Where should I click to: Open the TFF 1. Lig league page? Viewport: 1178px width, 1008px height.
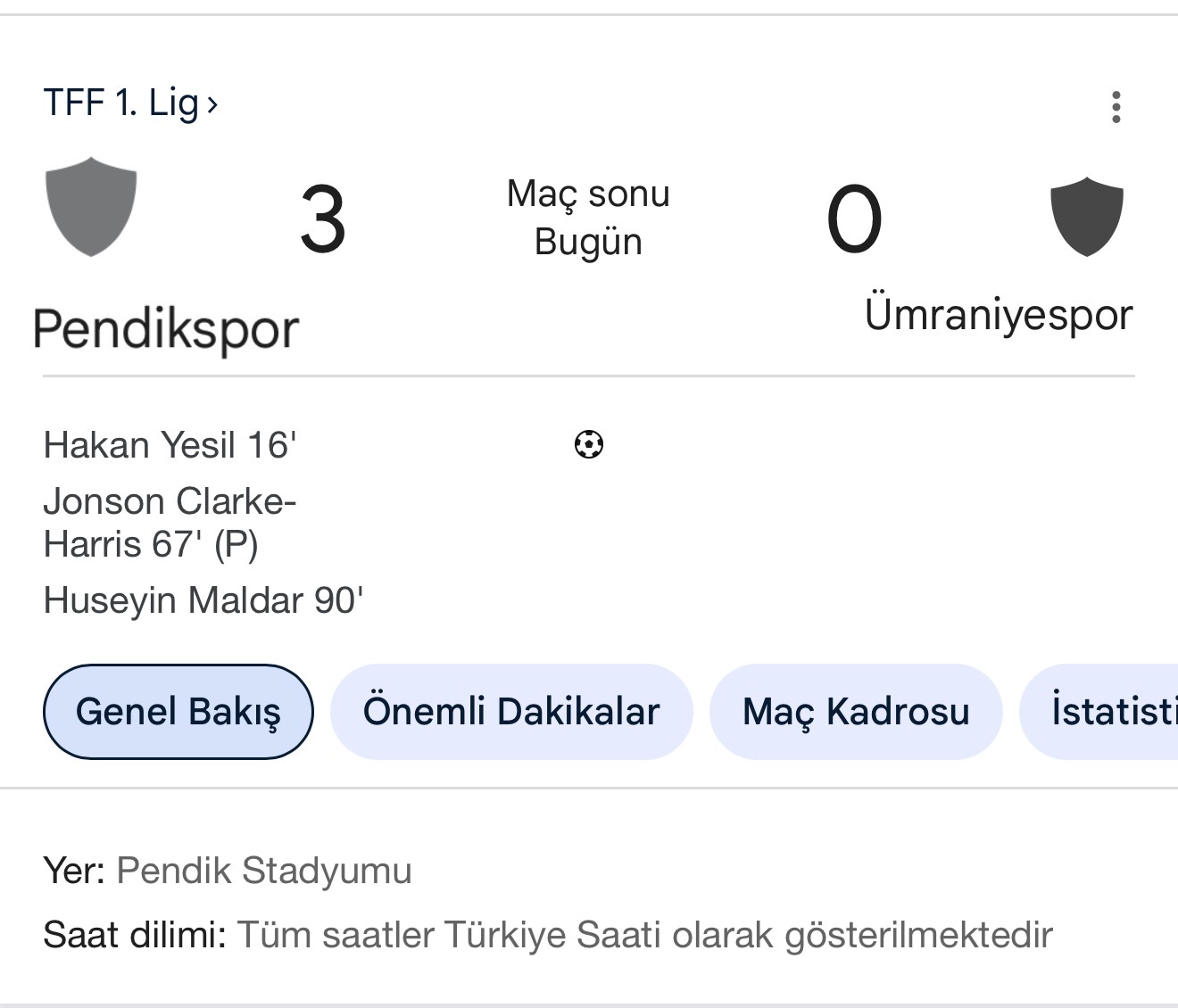click(x=120, y=103)
